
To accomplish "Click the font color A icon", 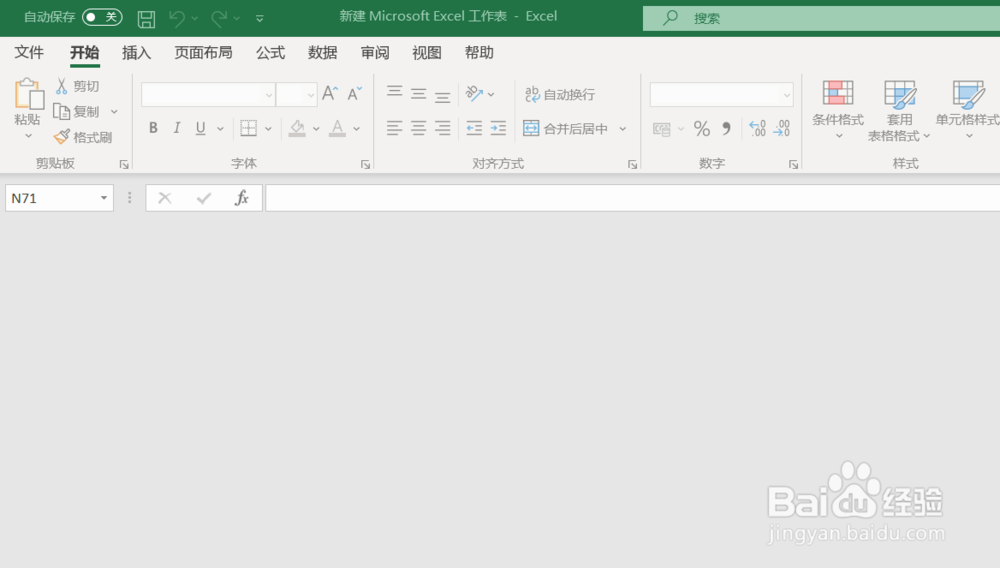I will point(337,128).
